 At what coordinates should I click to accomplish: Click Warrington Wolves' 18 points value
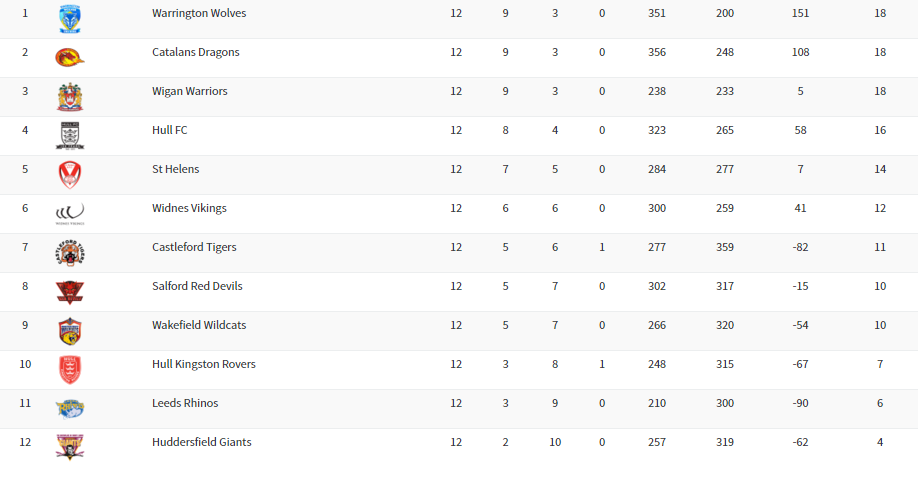(880, 14)
